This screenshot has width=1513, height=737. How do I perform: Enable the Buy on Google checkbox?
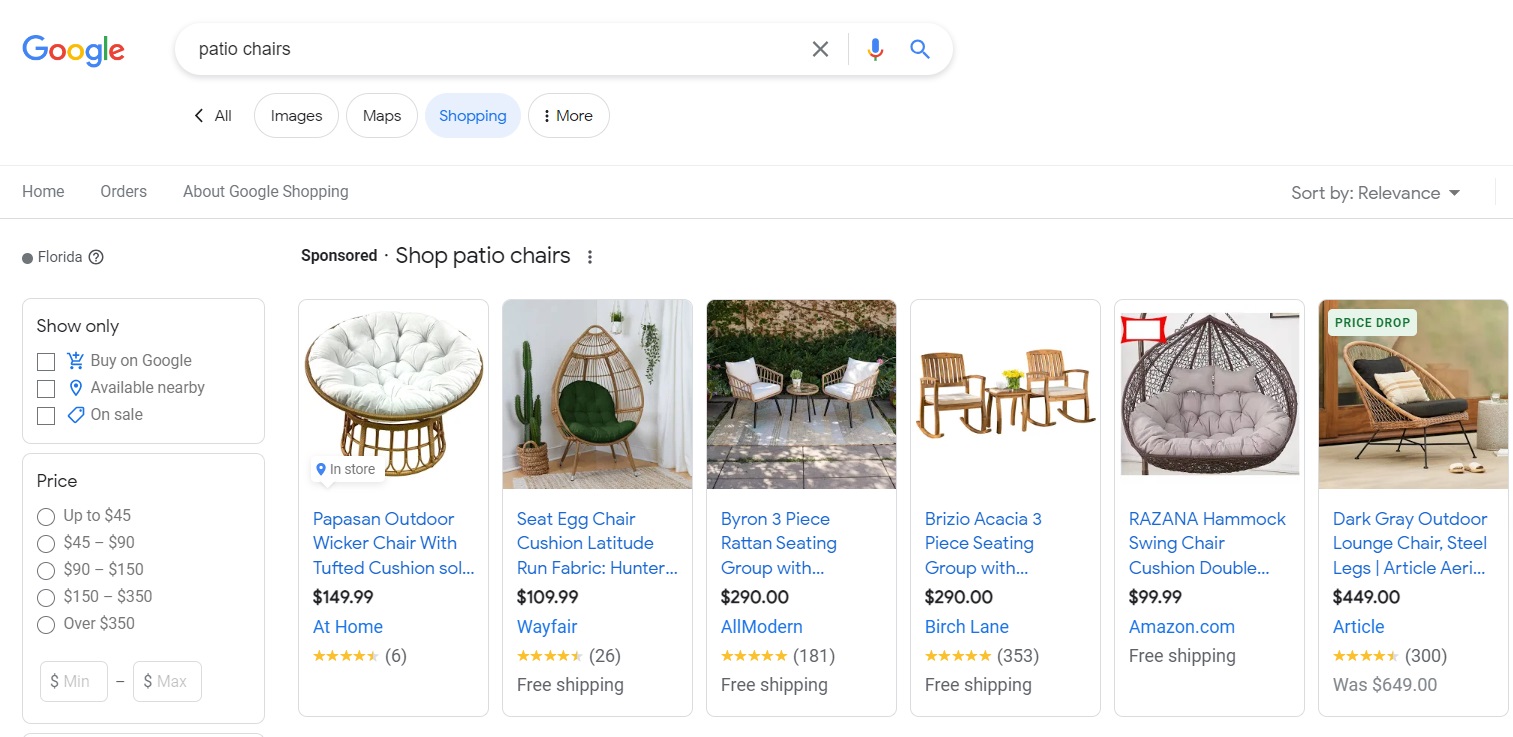pos(46,361)
